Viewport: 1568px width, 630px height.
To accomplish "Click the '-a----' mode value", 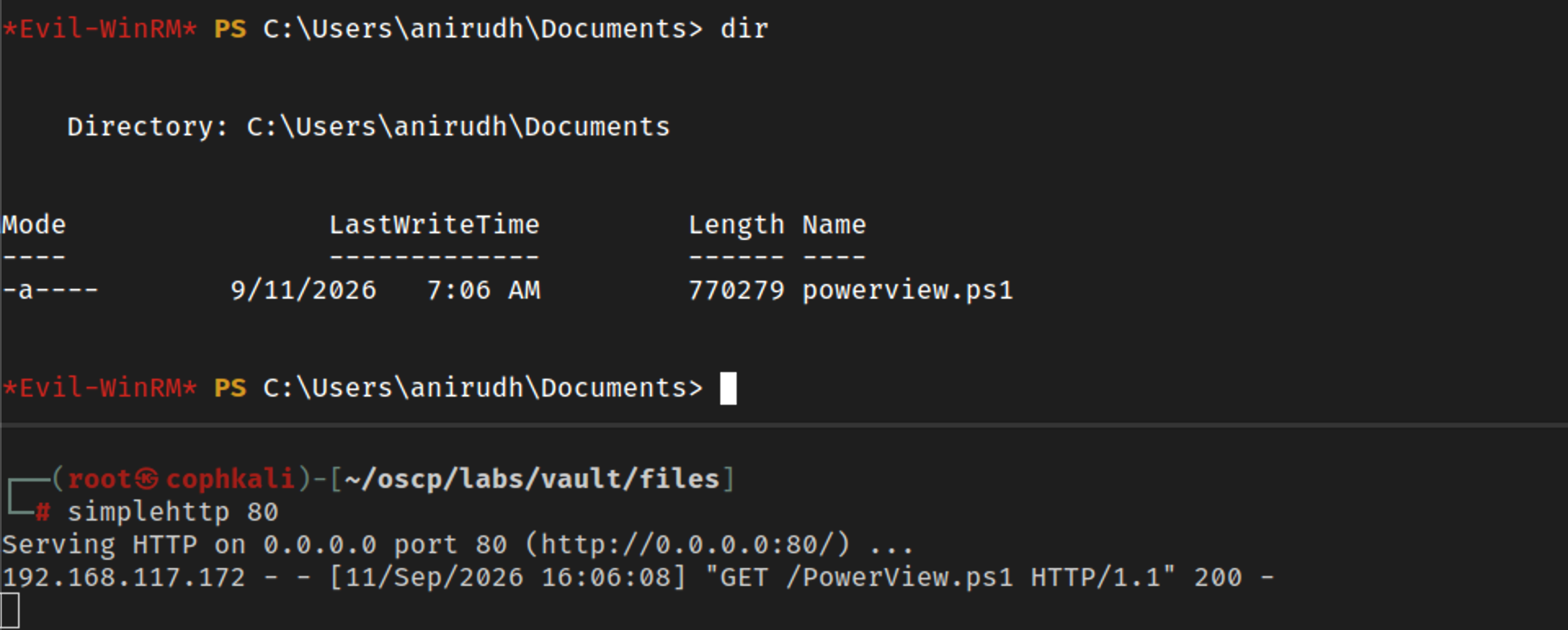I will (x=50, y=290).
